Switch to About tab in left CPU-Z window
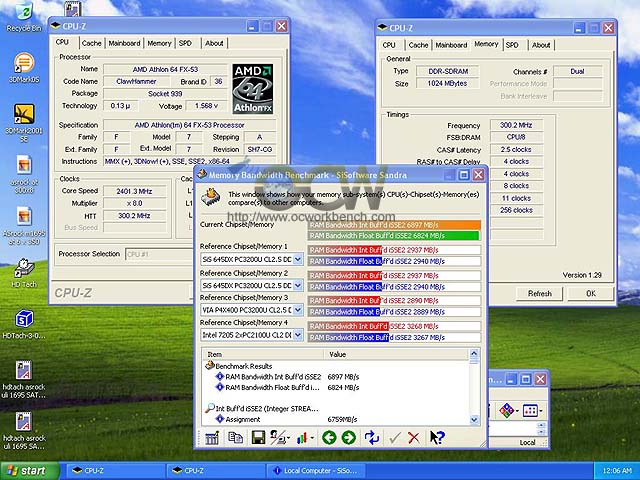Screen dimensions: 640x480 pos(214,43)
